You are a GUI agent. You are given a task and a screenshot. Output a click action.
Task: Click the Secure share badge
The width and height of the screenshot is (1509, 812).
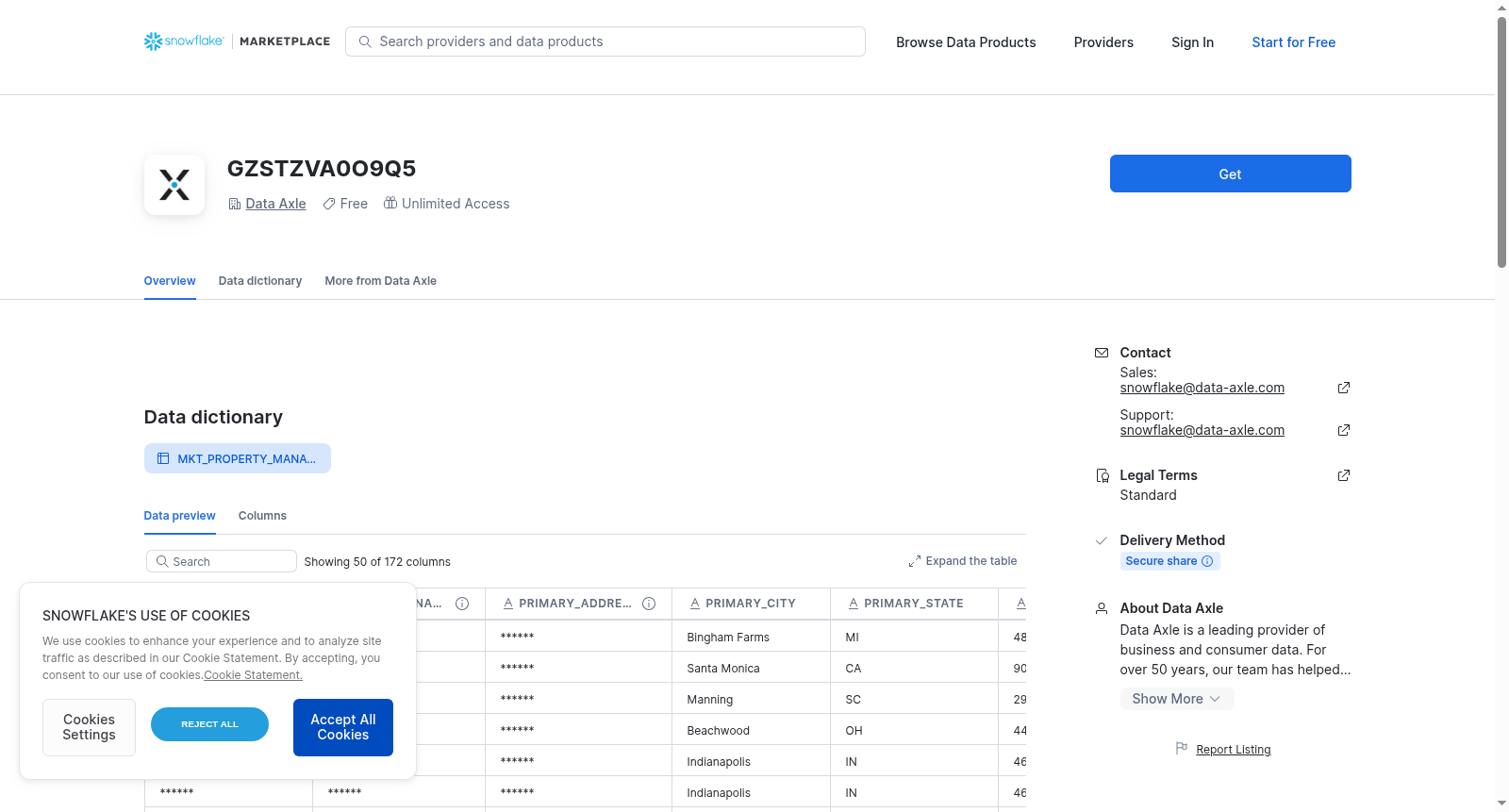[1170, 561]
